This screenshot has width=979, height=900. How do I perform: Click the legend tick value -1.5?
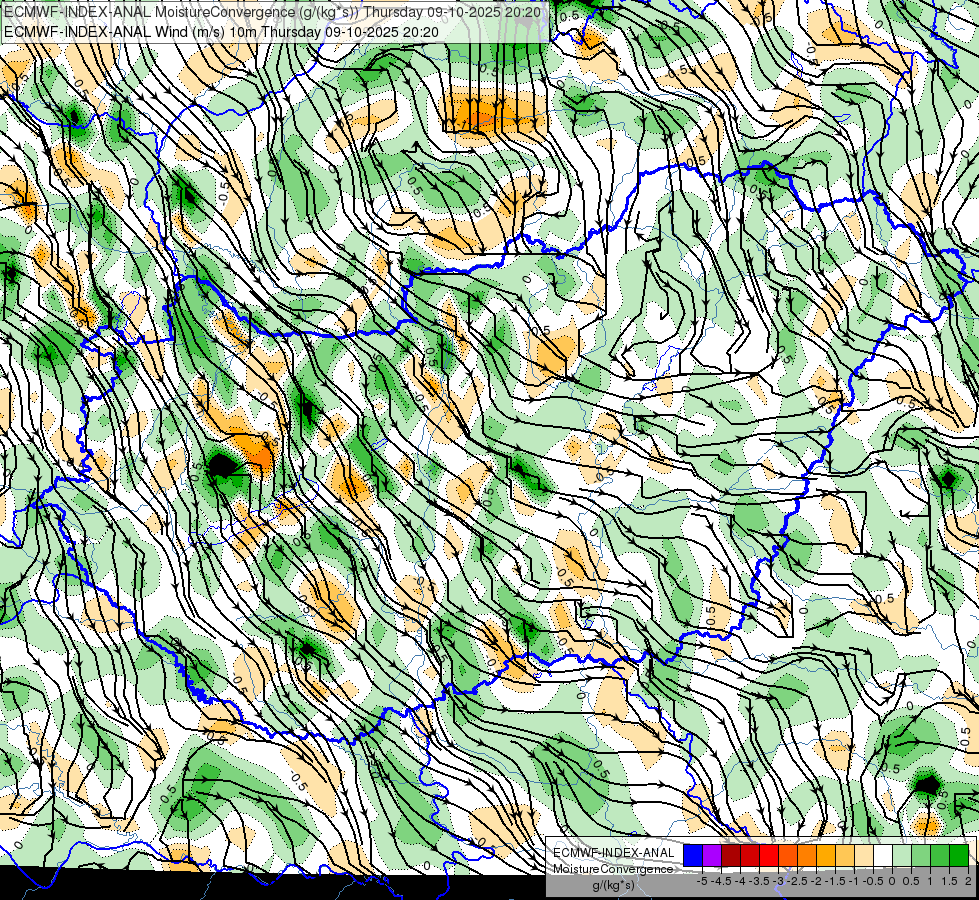pyautogui.click(x=835, y=881)
